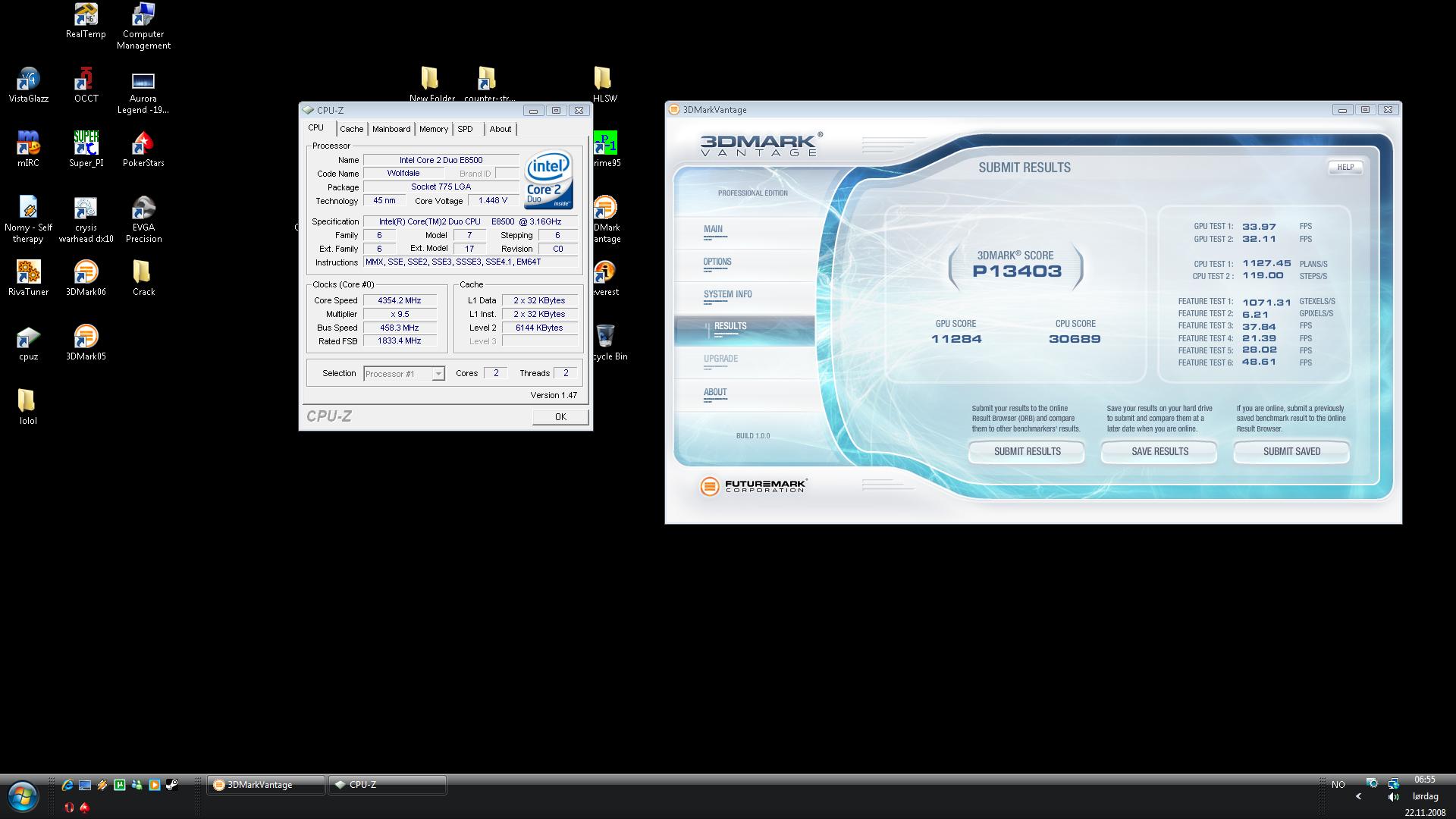Click the taskbar clock showing 06:55
The image size is (1456, 819).
click(1424, 780)
